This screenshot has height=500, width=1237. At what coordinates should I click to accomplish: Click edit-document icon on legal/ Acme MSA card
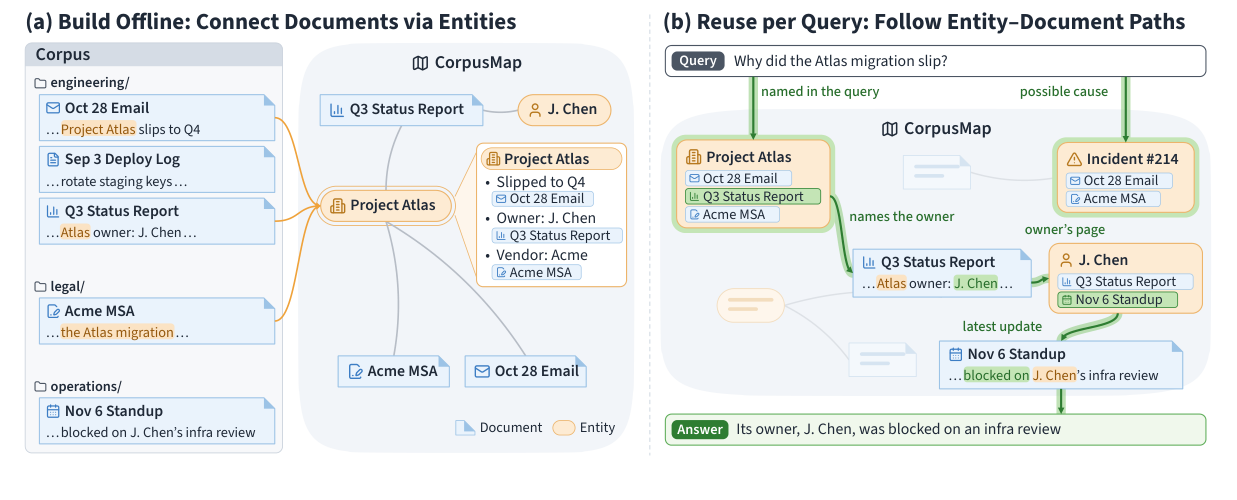[x=52, y=311]
